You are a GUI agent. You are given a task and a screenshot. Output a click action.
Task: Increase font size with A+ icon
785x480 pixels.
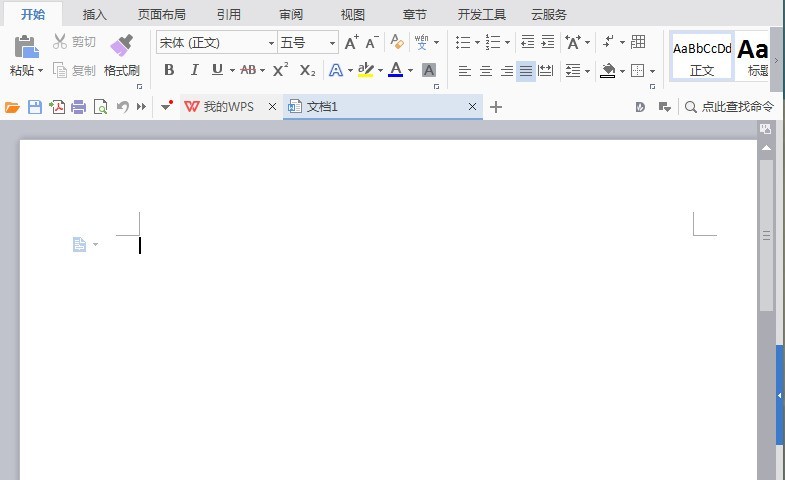351,43
